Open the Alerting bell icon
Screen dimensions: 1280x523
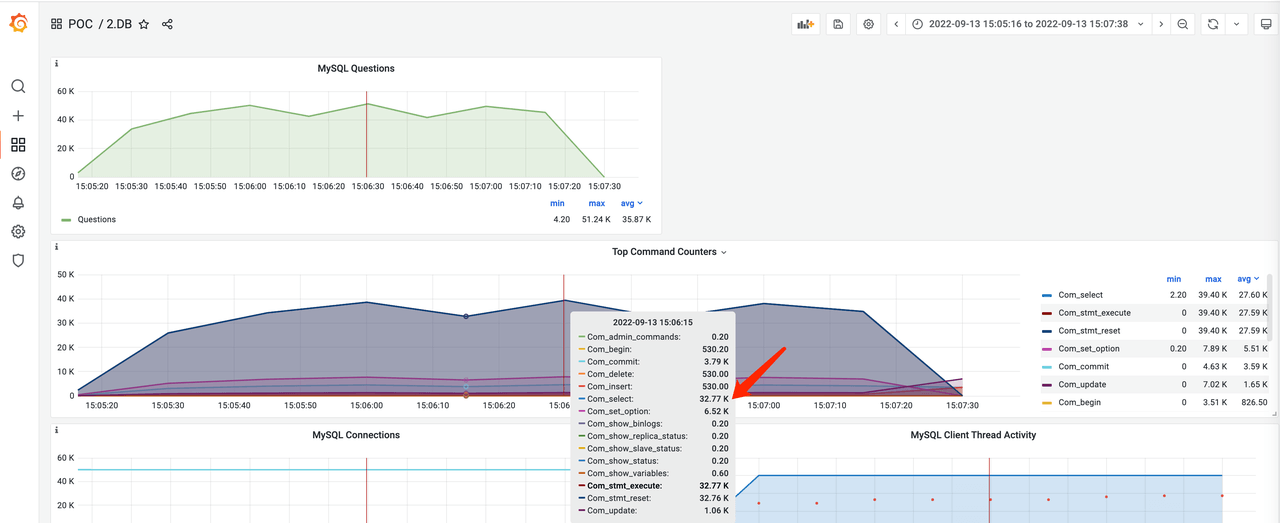[x=18, y=203]
